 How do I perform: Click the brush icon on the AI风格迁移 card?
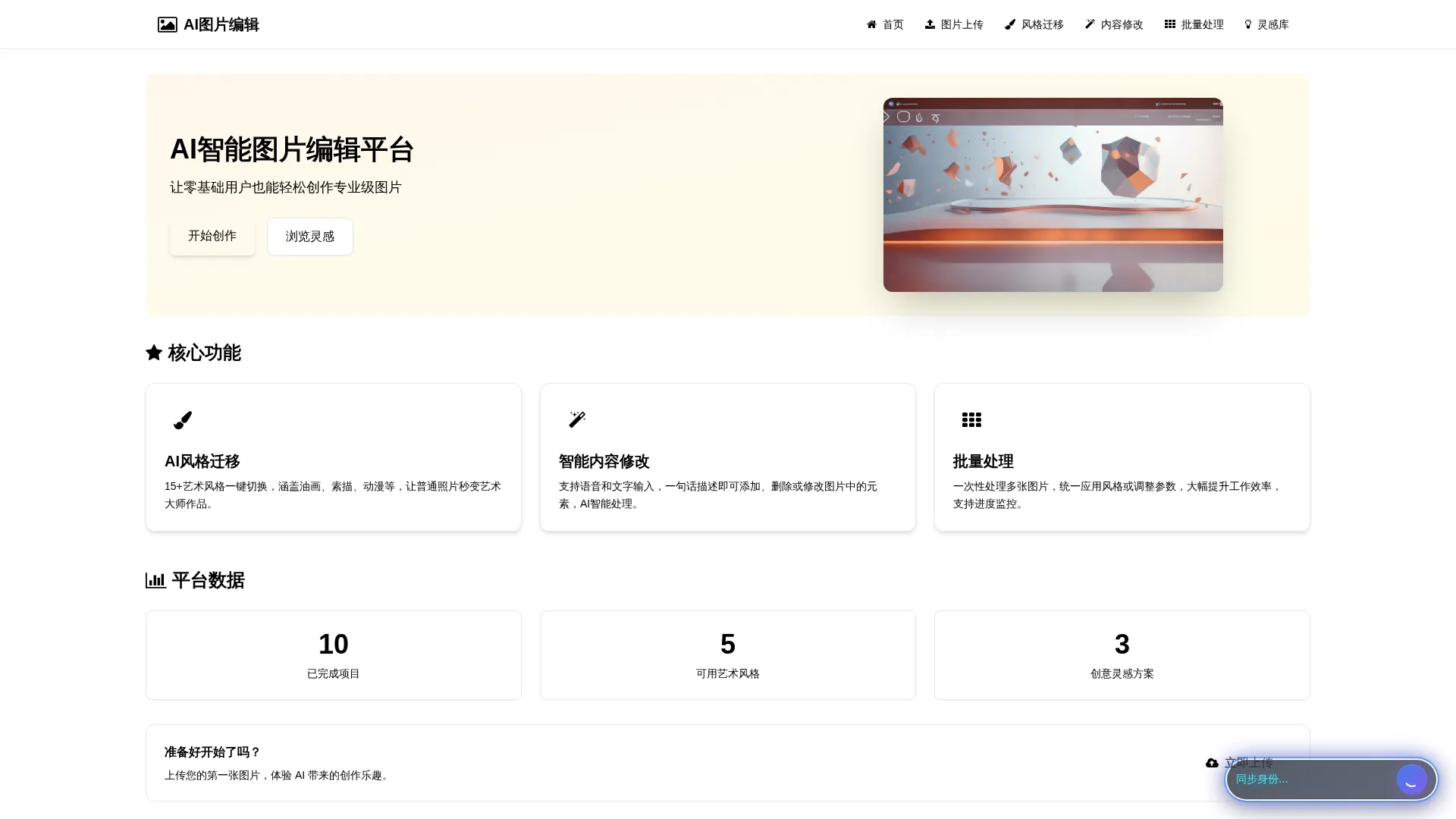[183, 421]
